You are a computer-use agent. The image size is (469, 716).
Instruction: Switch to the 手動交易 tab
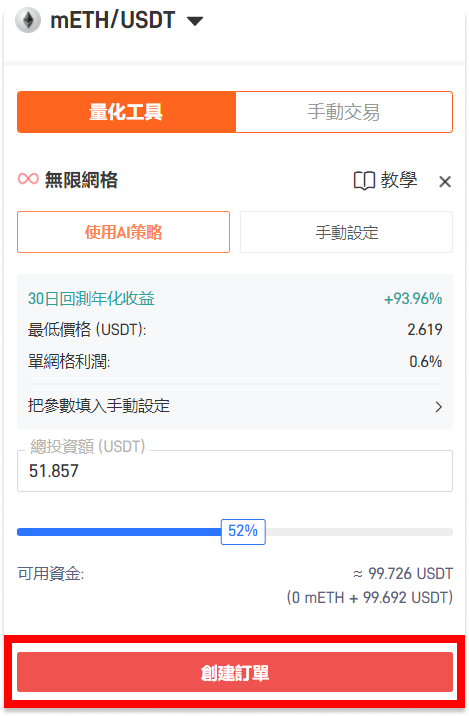(x=344, y=112)
